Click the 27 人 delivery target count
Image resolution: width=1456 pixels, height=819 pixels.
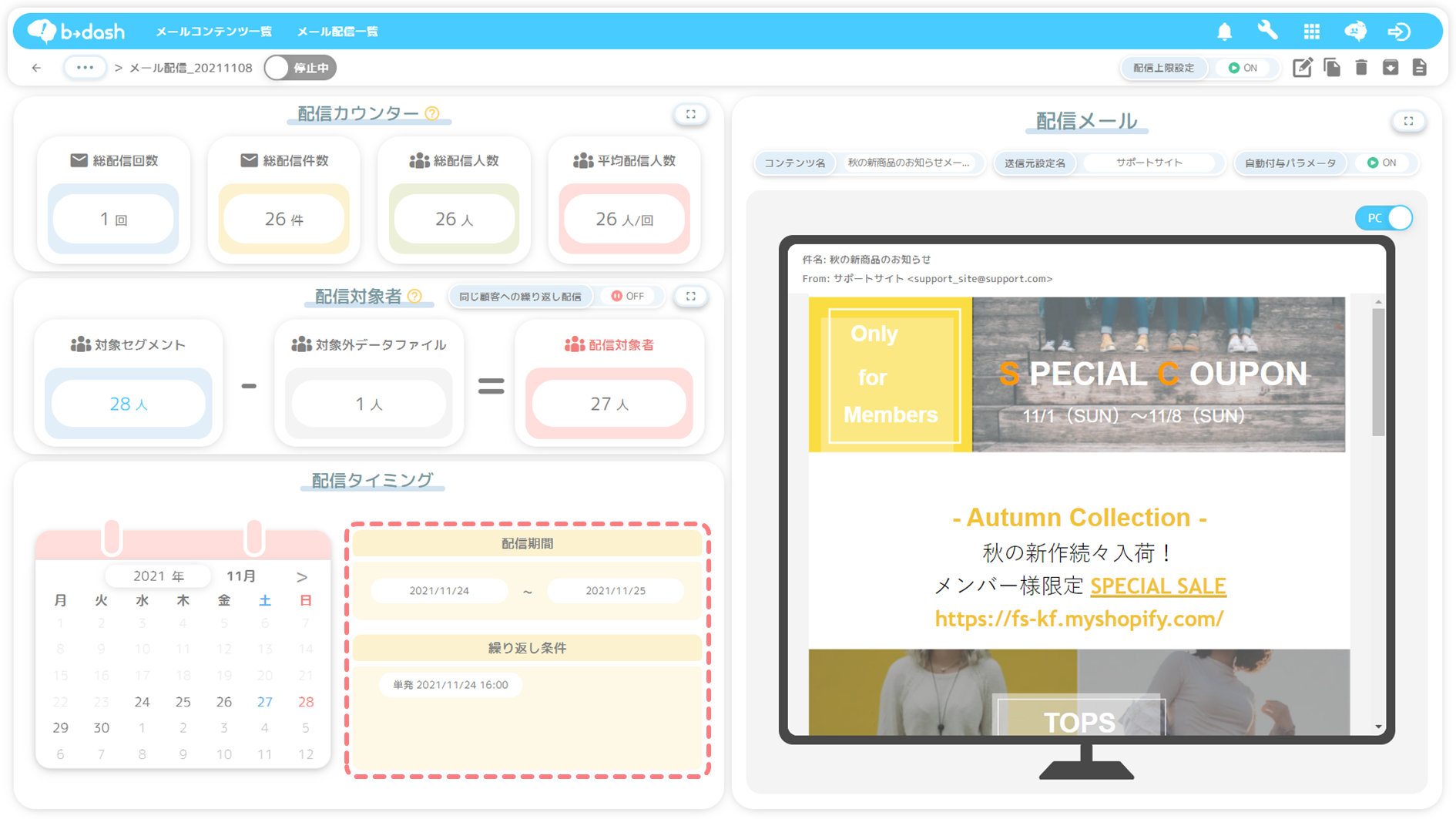[x=609, y=403]
